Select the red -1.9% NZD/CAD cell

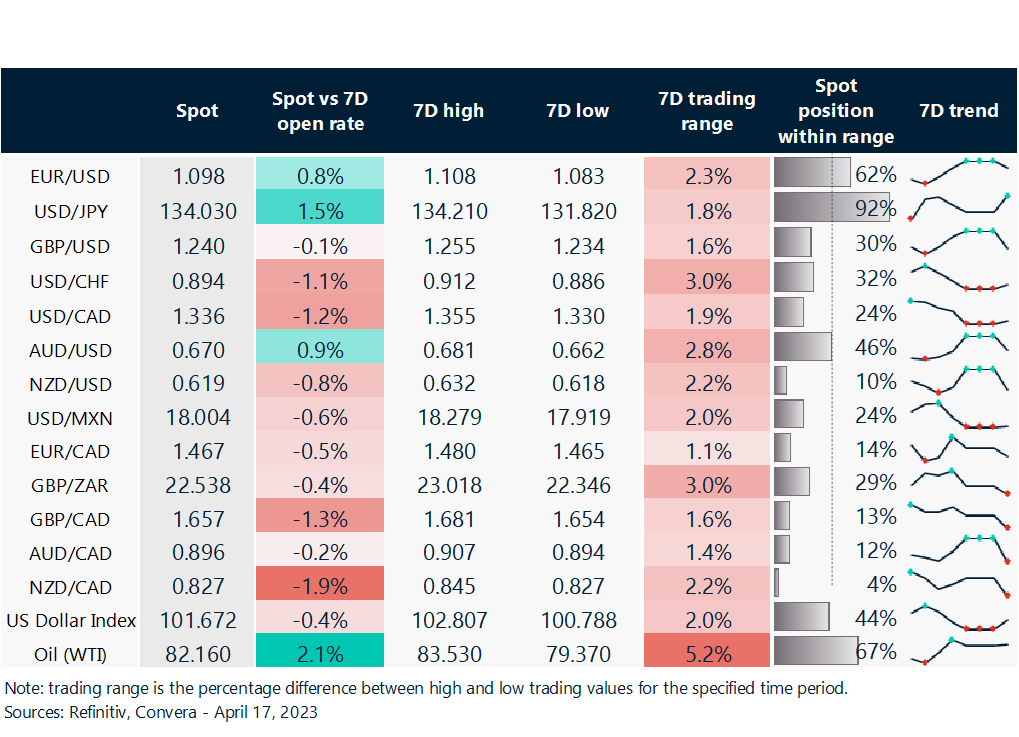[x=320, y=587]
